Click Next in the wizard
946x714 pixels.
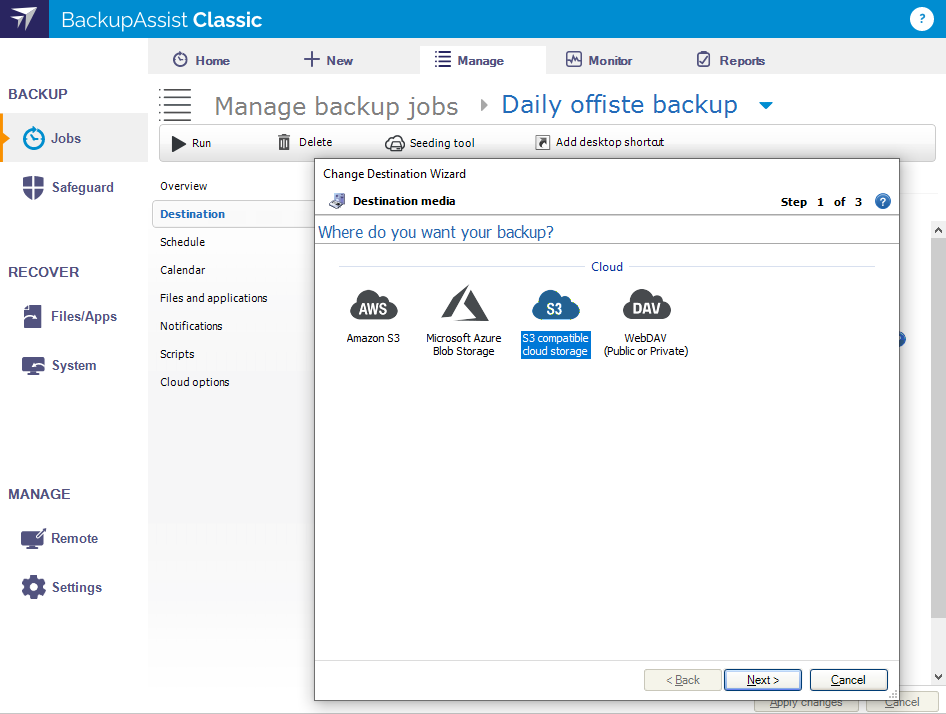coord(763,680)
